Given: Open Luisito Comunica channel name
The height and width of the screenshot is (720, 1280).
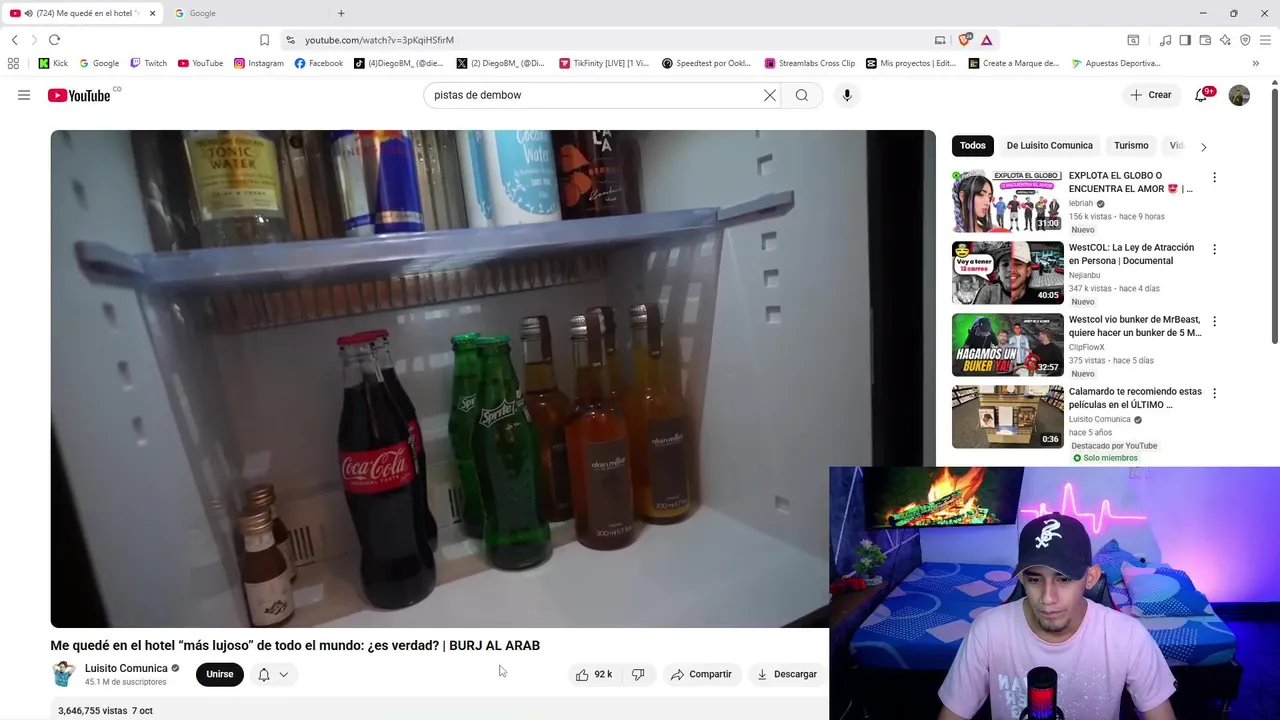Looking at the screenshot, I should 126,668.
